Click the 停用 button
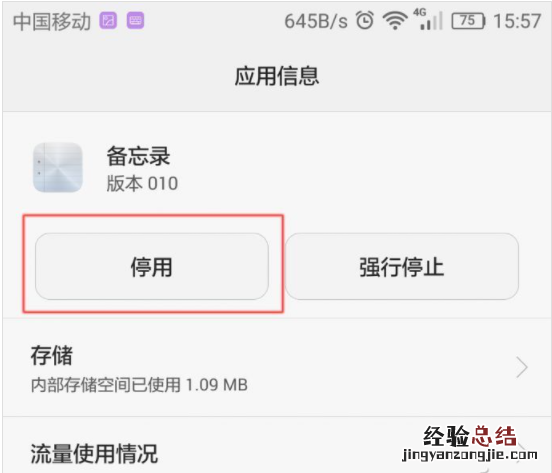This screenshot has height=473, width=552. (152, 266)
